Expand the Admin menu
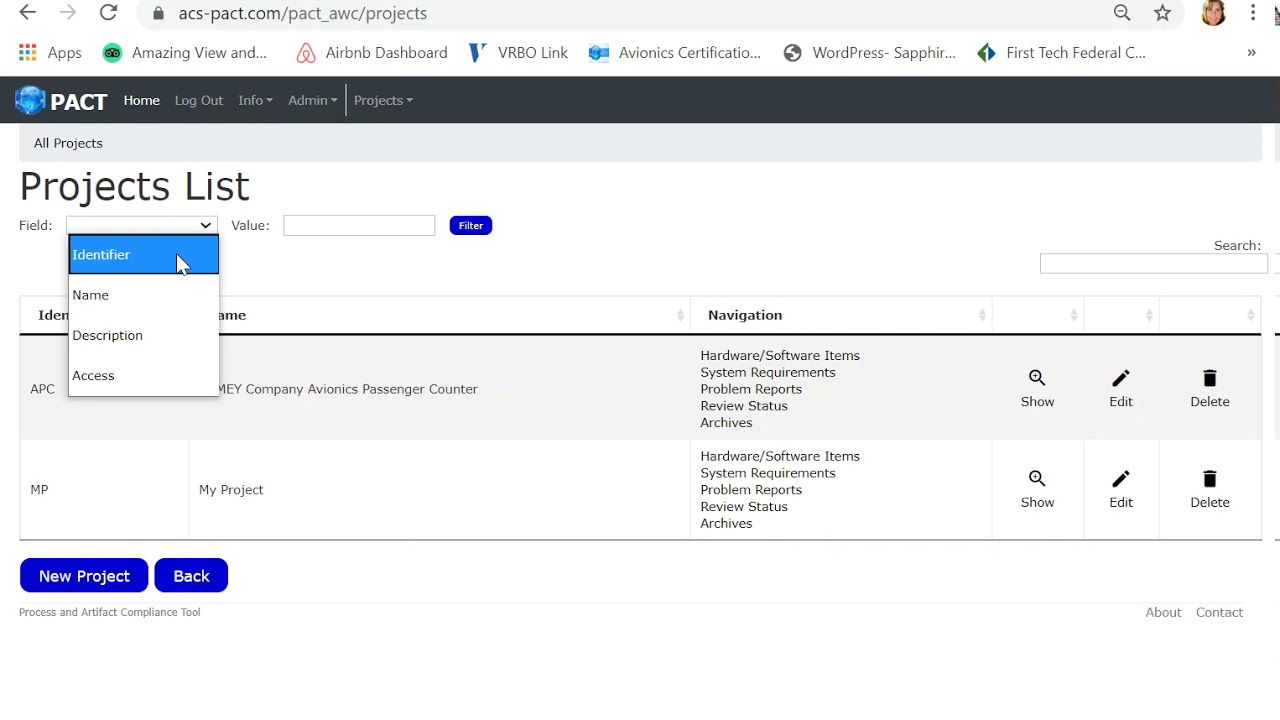Viewport: 1280px width, 720px height. tap(312, 100)
